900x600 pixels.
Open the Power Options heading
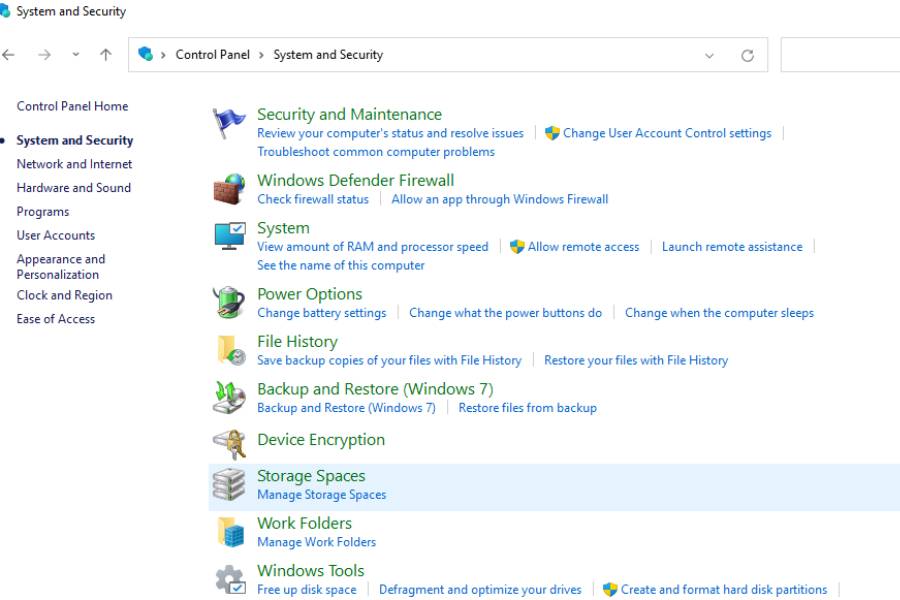[x=309, y=294]
